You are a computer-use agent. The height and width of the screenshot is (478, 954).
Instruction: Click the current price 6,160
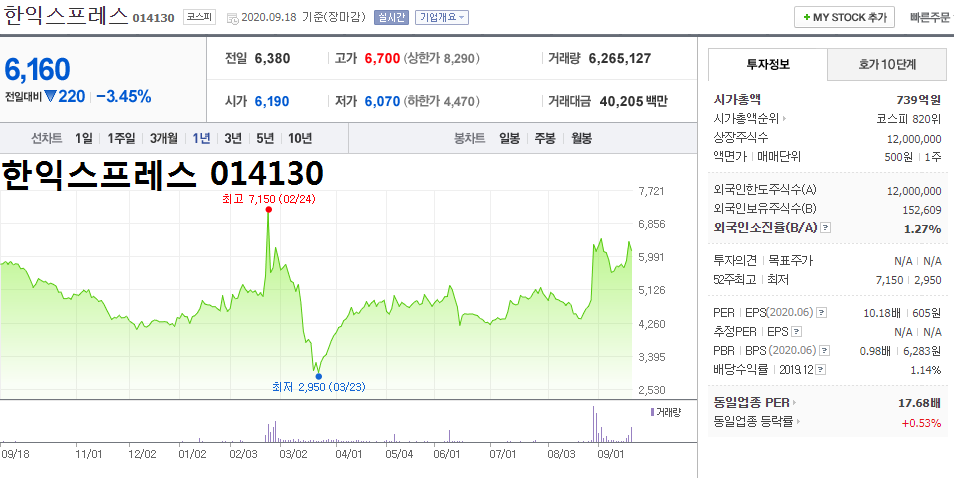[38, 69]
